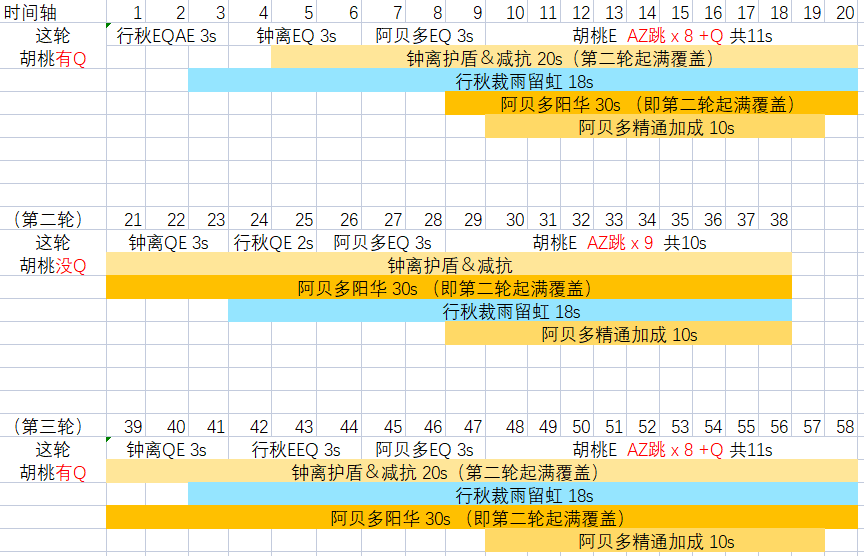Select third-round 阿贝多EQ 3s cell at seconds 45-47

[x=424, y=449]
